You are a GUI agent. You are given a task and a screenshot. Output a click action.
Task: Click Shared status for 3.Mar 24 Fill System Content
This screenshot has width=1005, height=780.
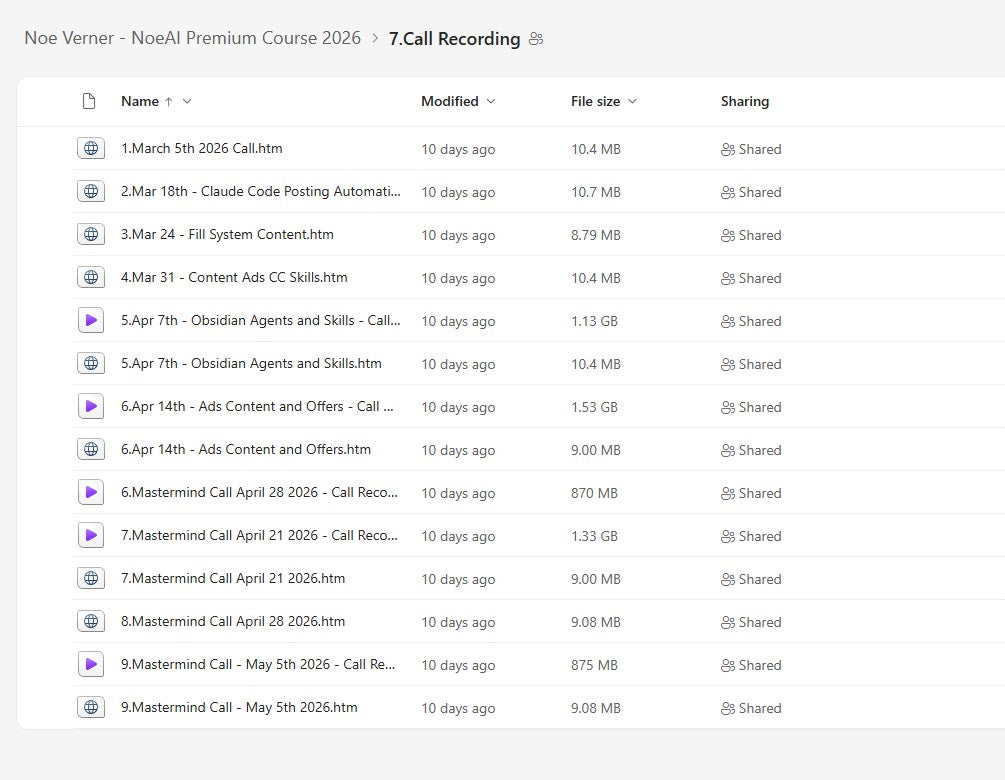click(x=751, y=235)
